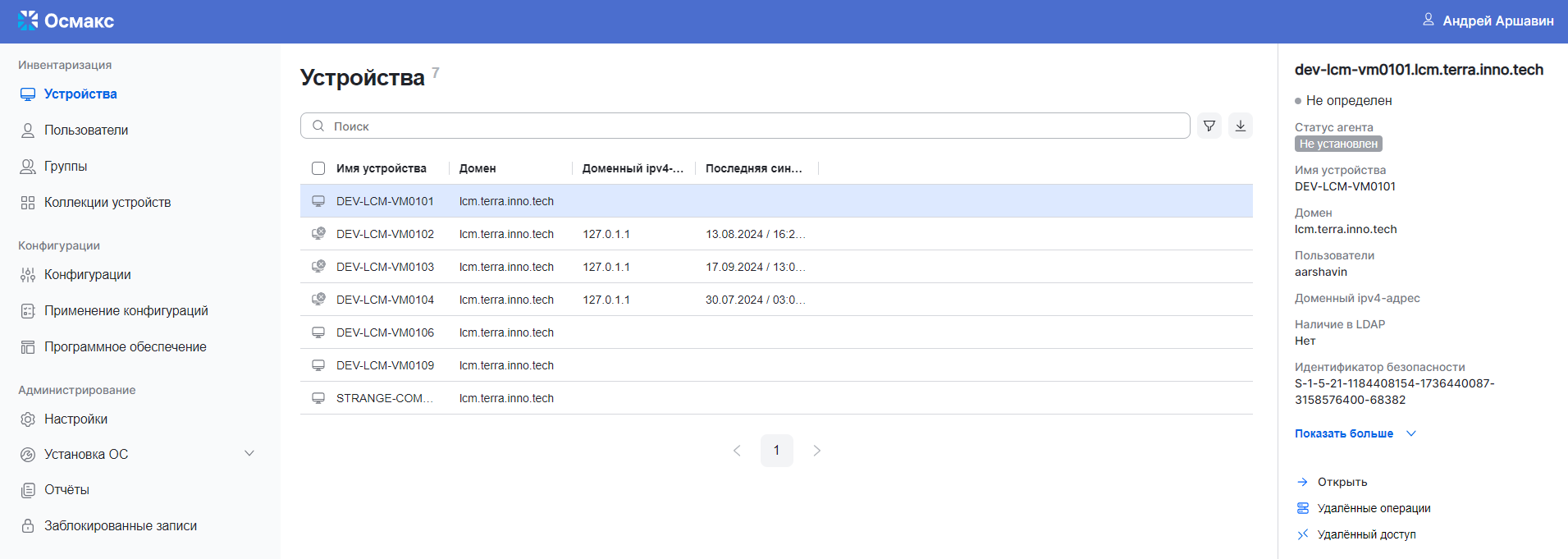Open the Пользователи section
Image resolution: width=1568 pixels, height=559 pixels.
tap(86, 130)
